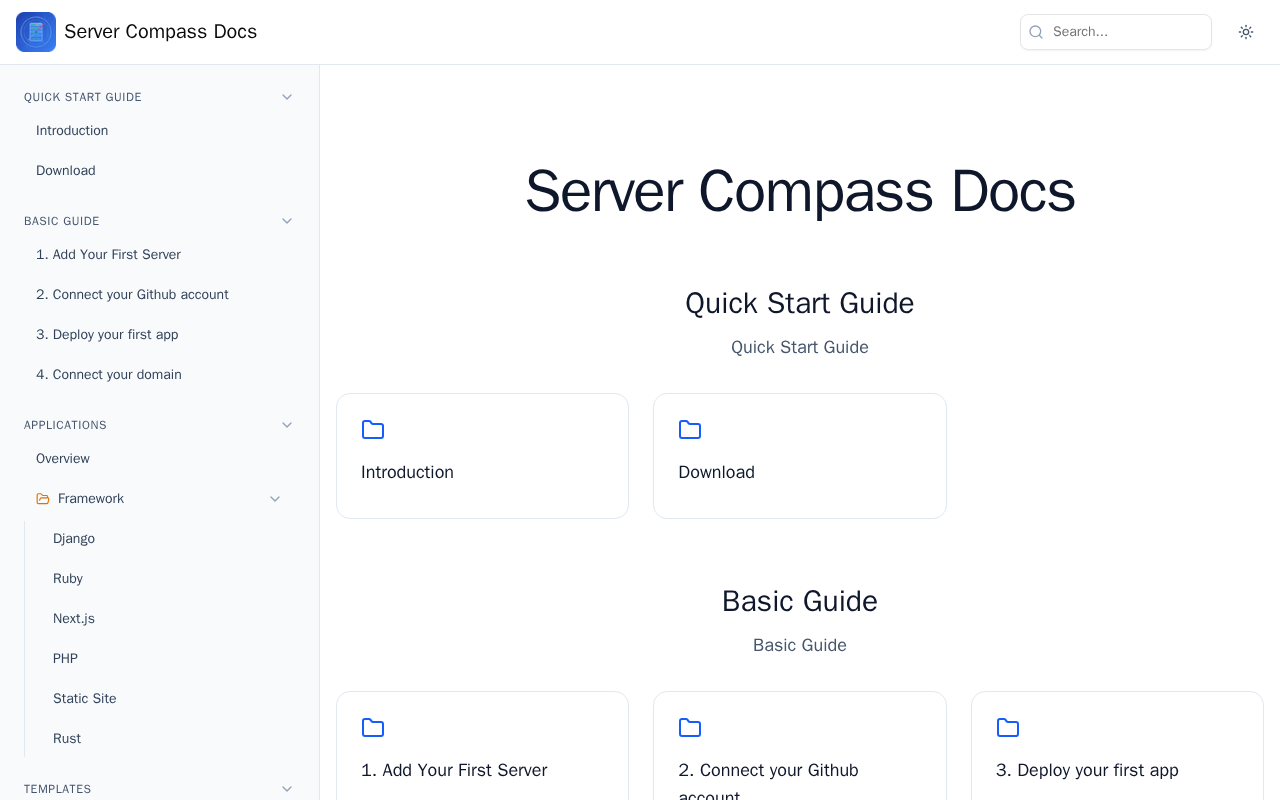Screen dimensions: 1280x800
Task: Collapse the Quick Start Guide sidebar section
Action: tap(287, 97)
